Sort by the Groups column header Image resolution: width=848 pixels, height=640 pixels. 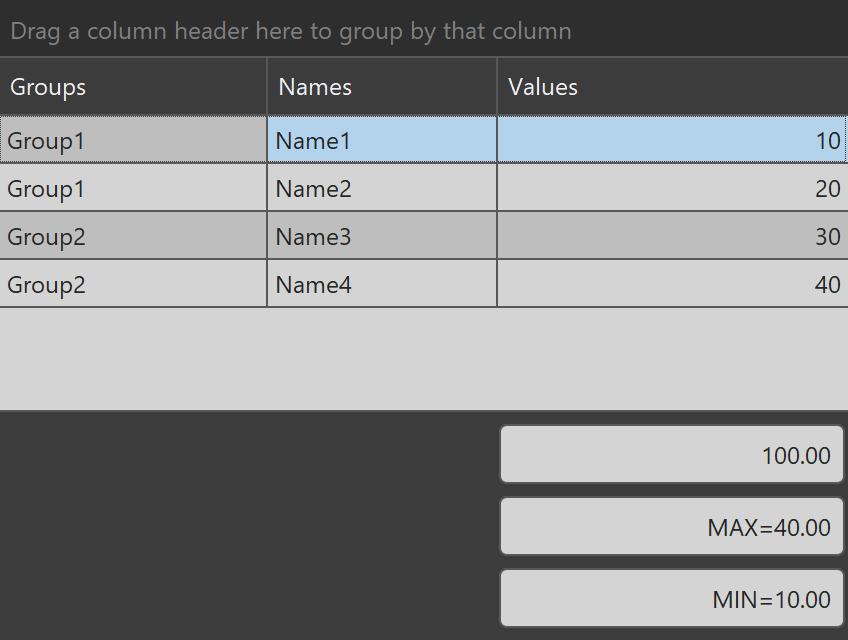[x=133, y=87]
